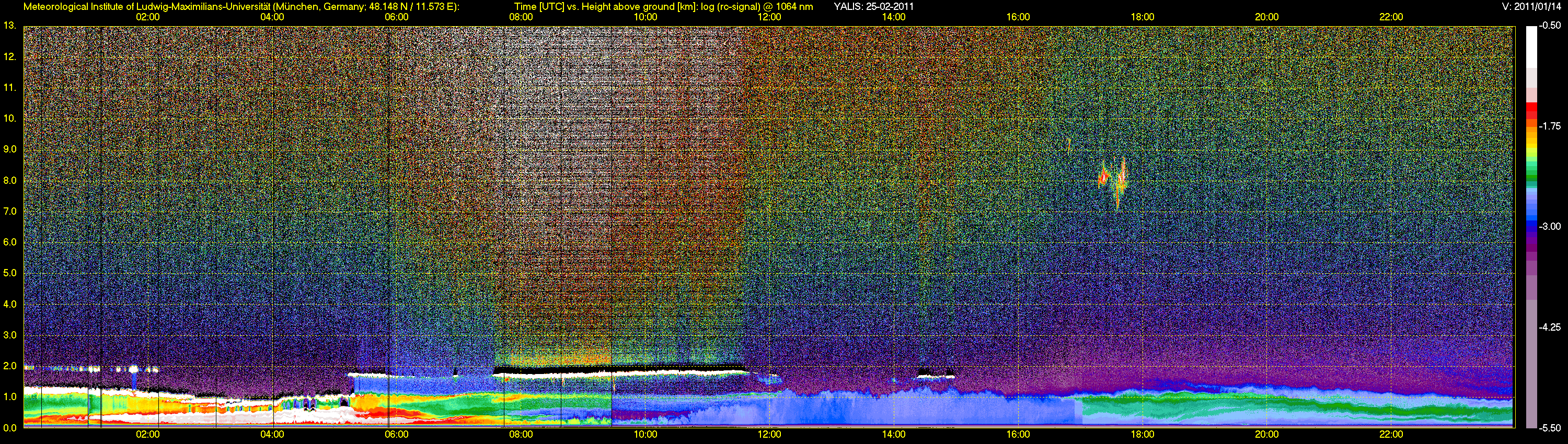Image resolution: width=1568 pixels, height=444 pixels.
Task: Click the height label '3.0' on axis
Action: 10,335
